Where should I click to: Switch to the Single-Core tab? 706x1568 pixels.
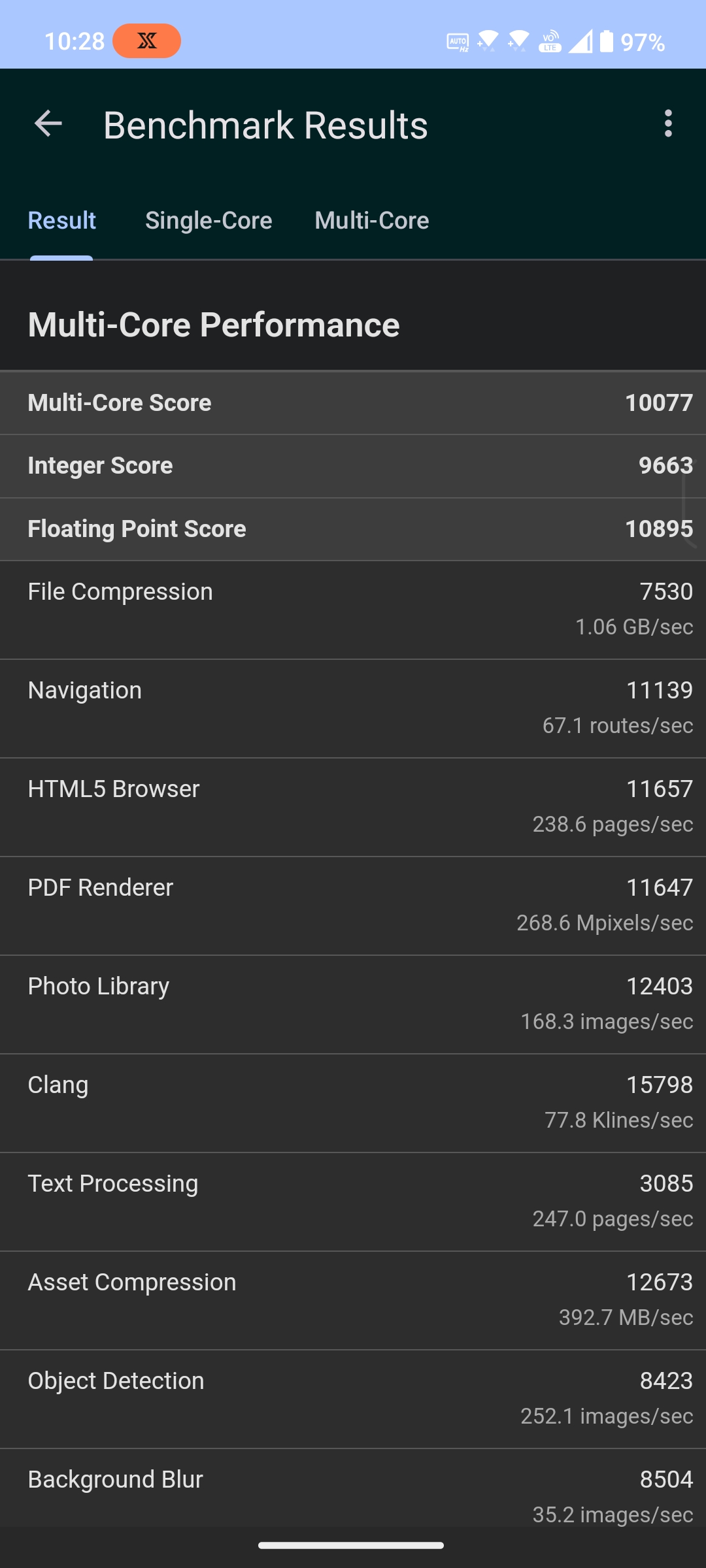209,221
